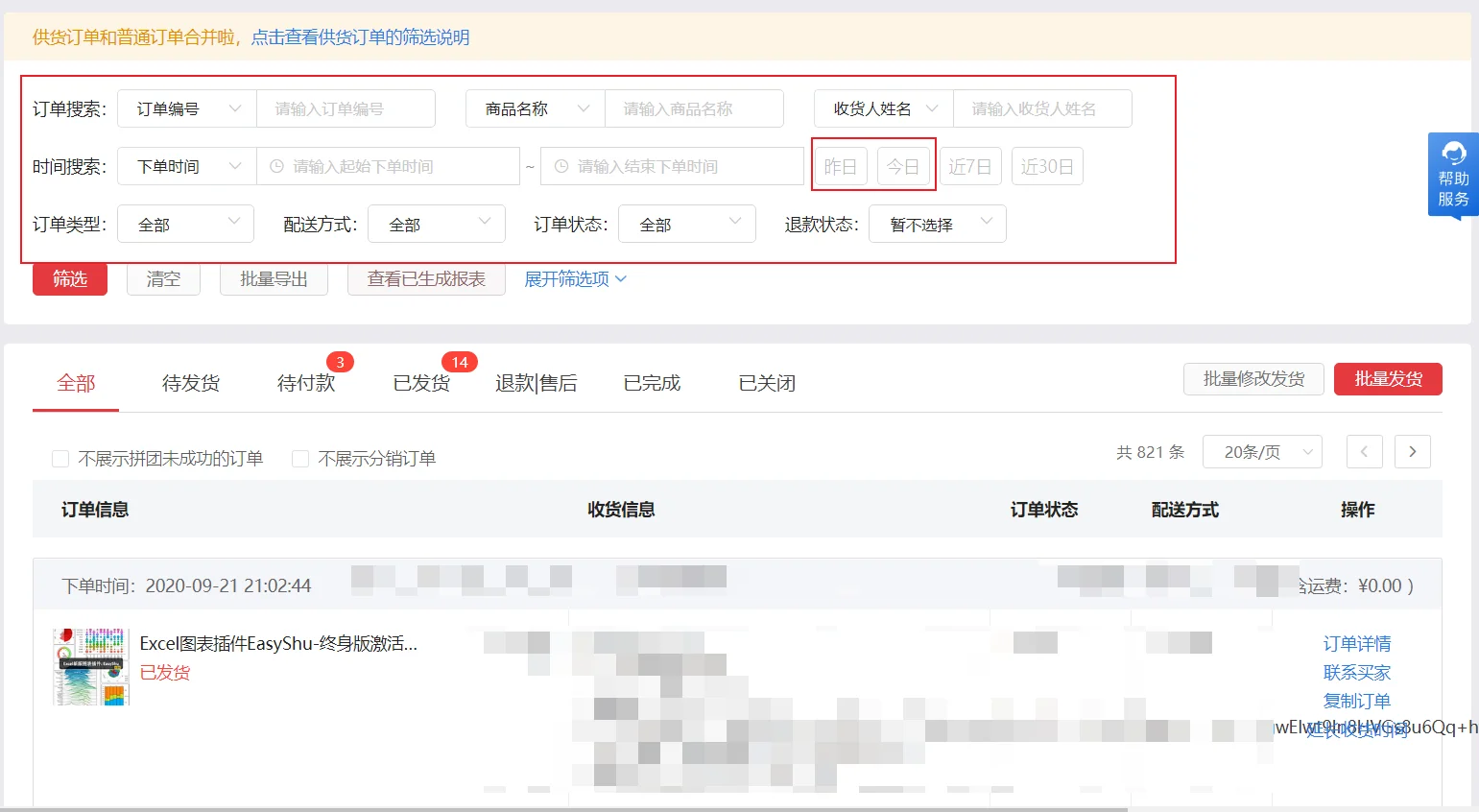Go to next page of orders

[1412, 451]
